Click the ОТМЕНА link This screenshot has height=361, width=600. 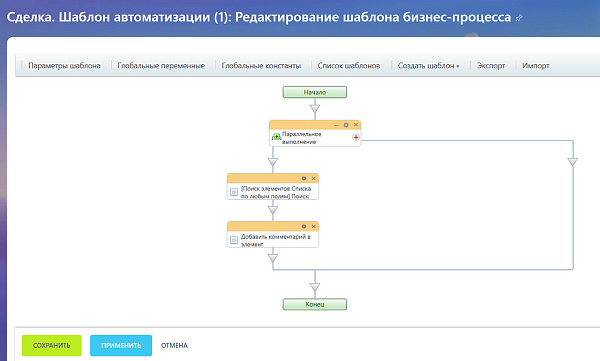click(x=174, y=345)
